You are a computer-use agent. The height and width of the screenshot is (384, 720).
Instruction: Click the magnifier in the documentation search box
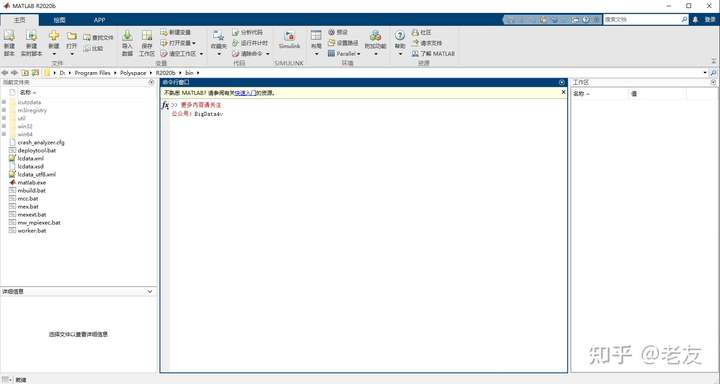point(684,19)
